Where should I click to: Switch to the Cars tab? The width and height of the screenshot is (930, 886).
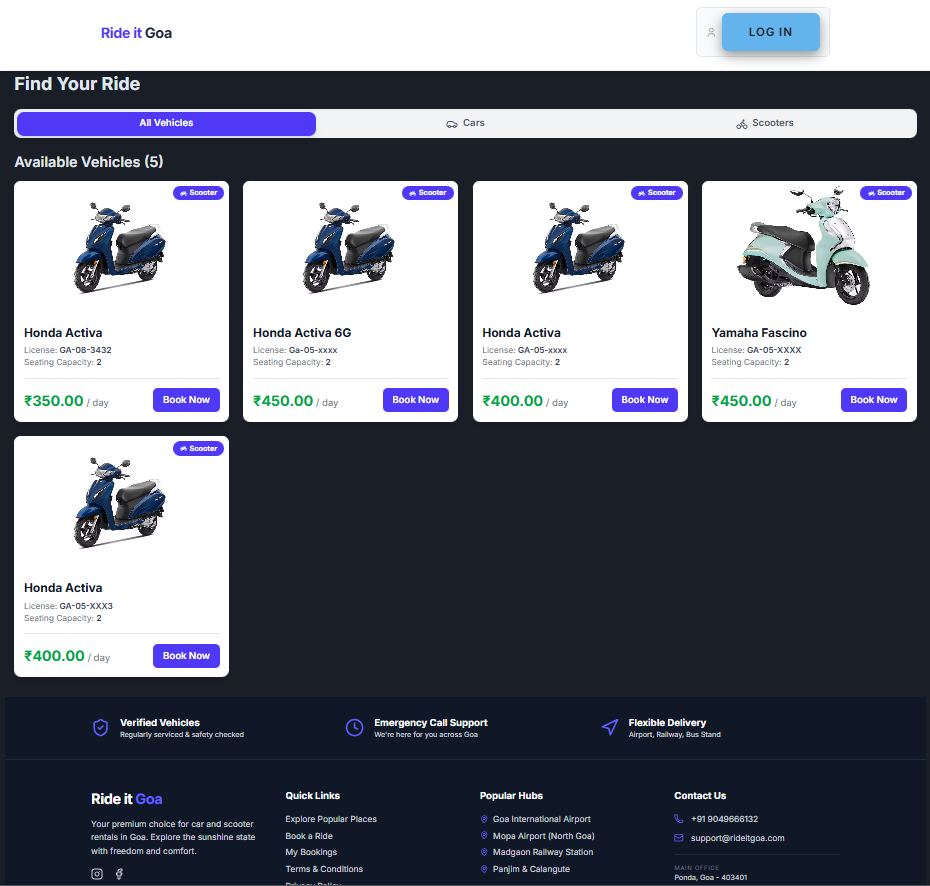(465, 123)
